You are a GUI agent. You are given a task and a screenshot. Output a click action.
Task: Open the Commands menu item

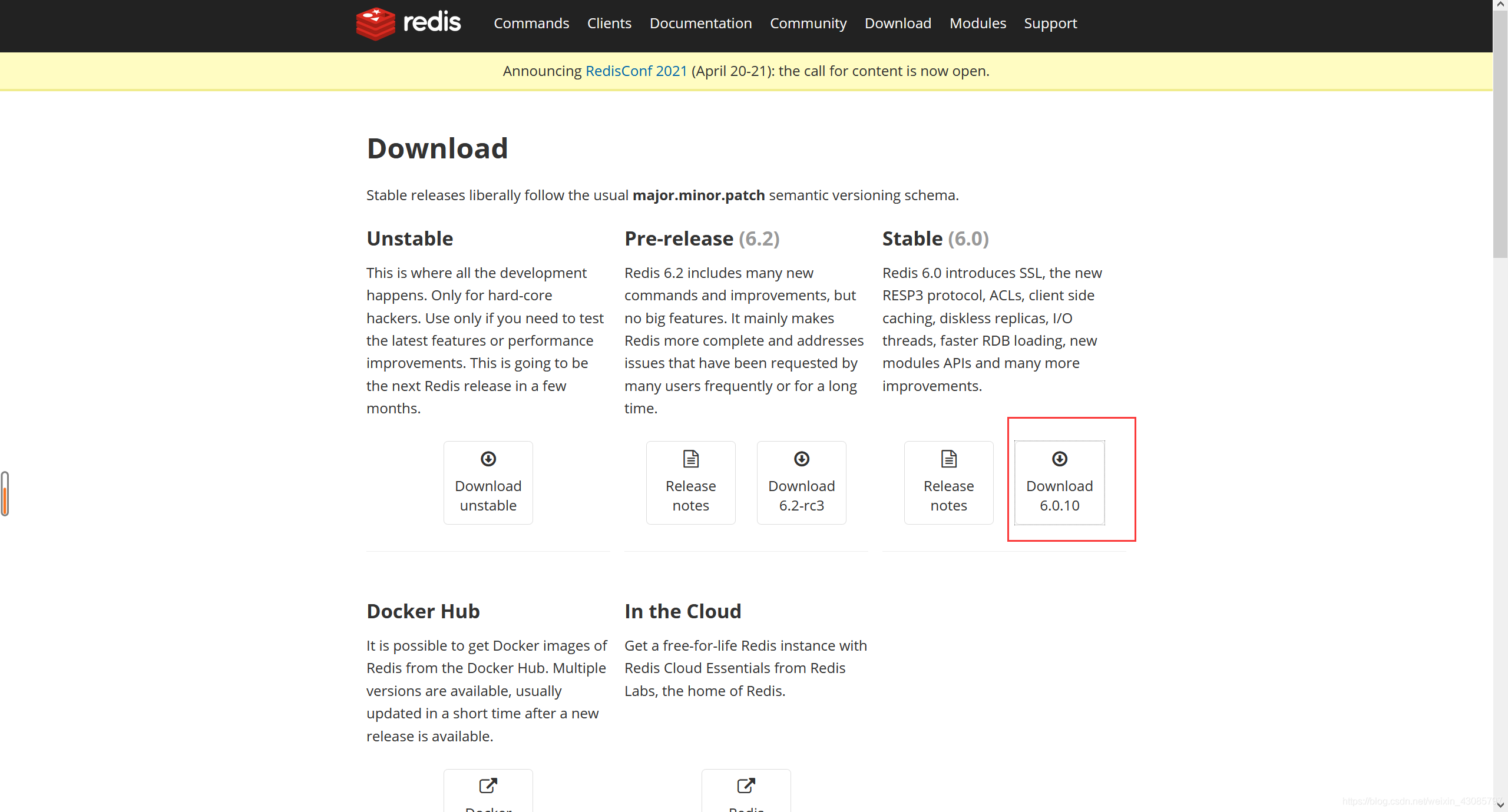click(x=531, y=22)
